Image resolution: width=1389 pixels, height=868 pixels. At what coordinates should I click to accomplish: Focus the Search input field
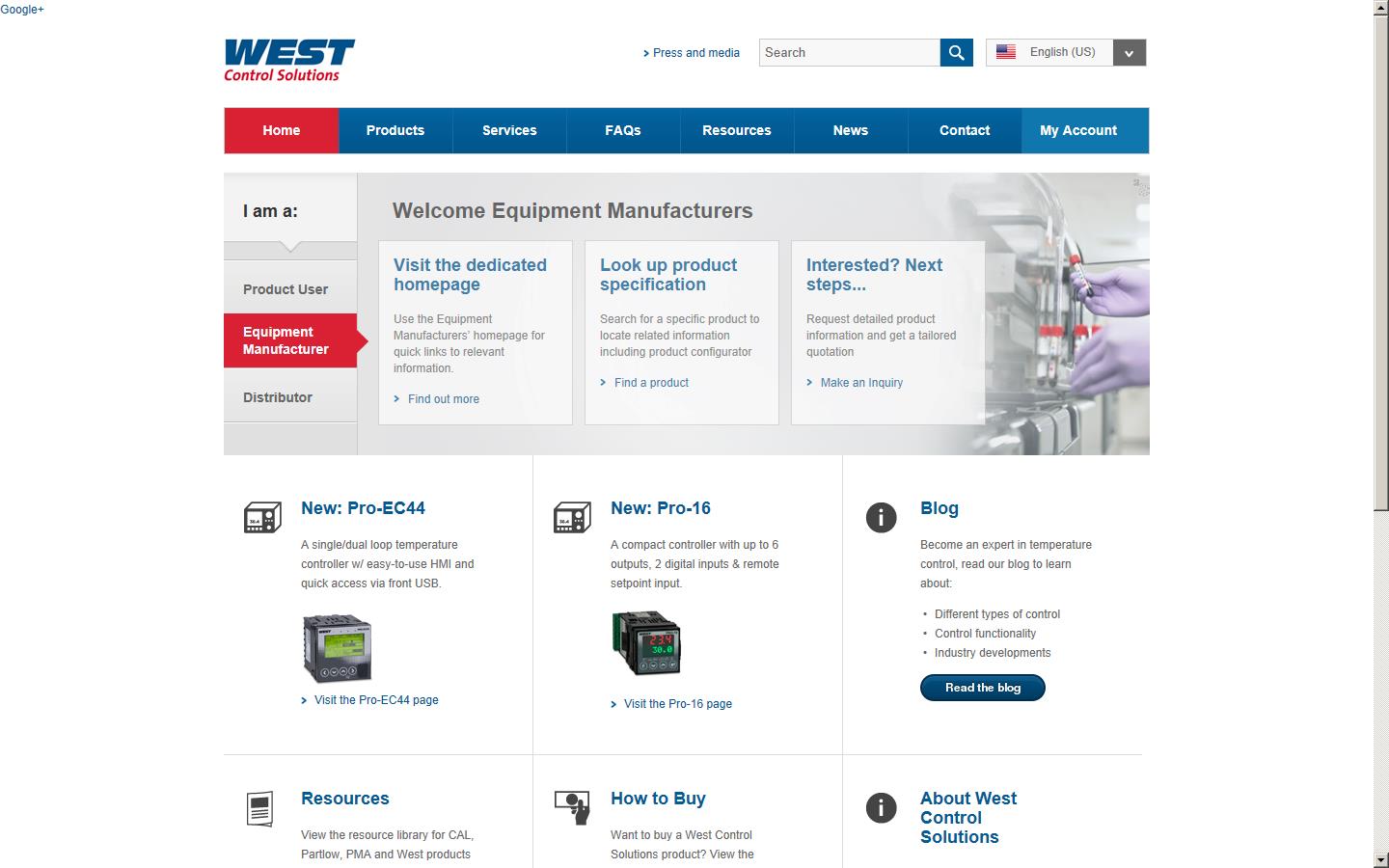click(x=850, y=52)
